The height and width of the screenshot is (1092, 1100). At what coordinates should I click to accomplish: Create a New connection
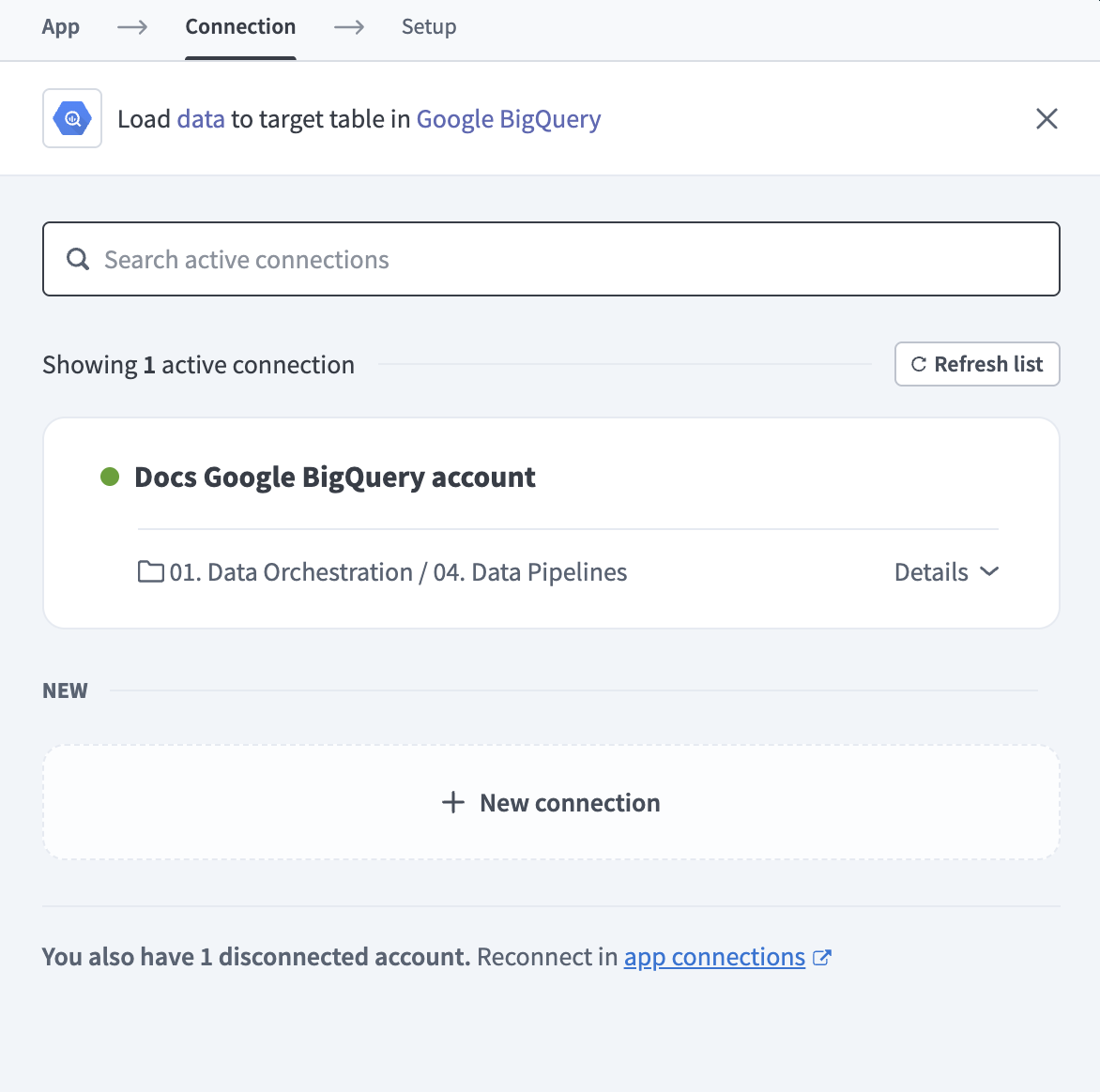pyautogui.click(x=550, y=802)
